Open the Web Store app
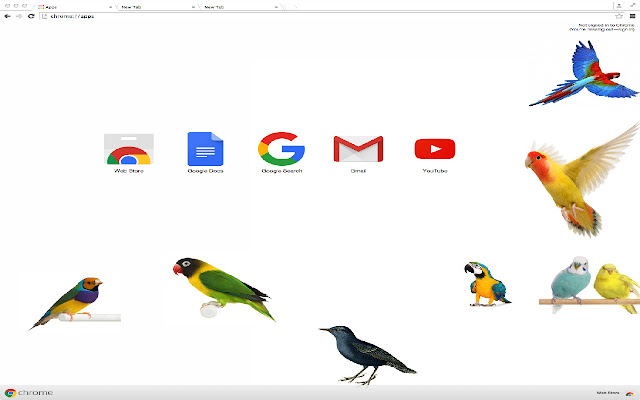The width and height of the screenshot is (640, 400). tap(129, 153)
